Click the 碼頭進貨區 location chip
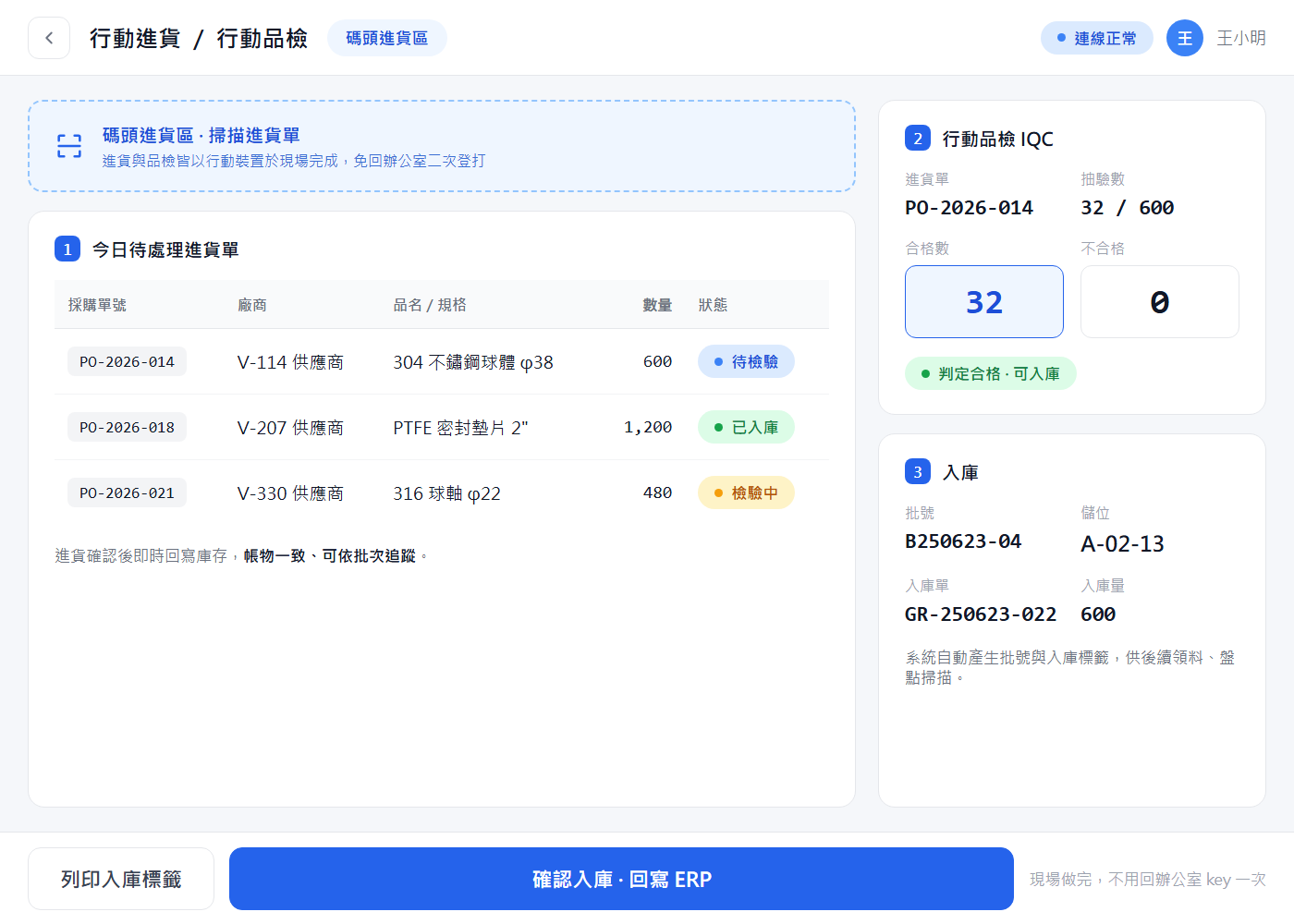1294x924 pixels. pos(387,38)
